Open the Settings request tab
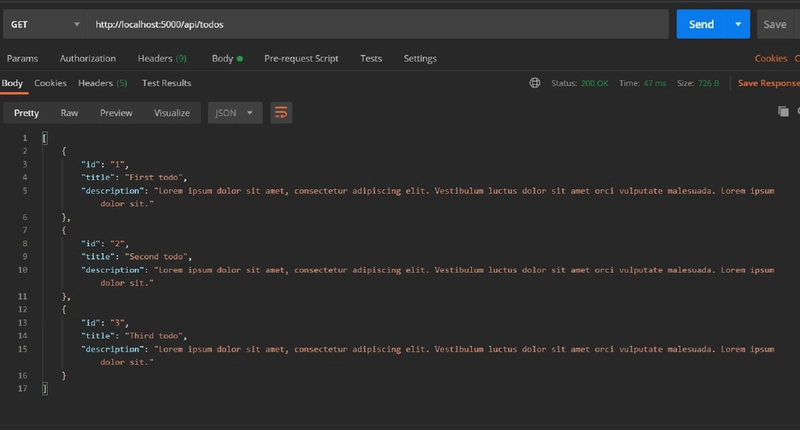 pos(420,58)
